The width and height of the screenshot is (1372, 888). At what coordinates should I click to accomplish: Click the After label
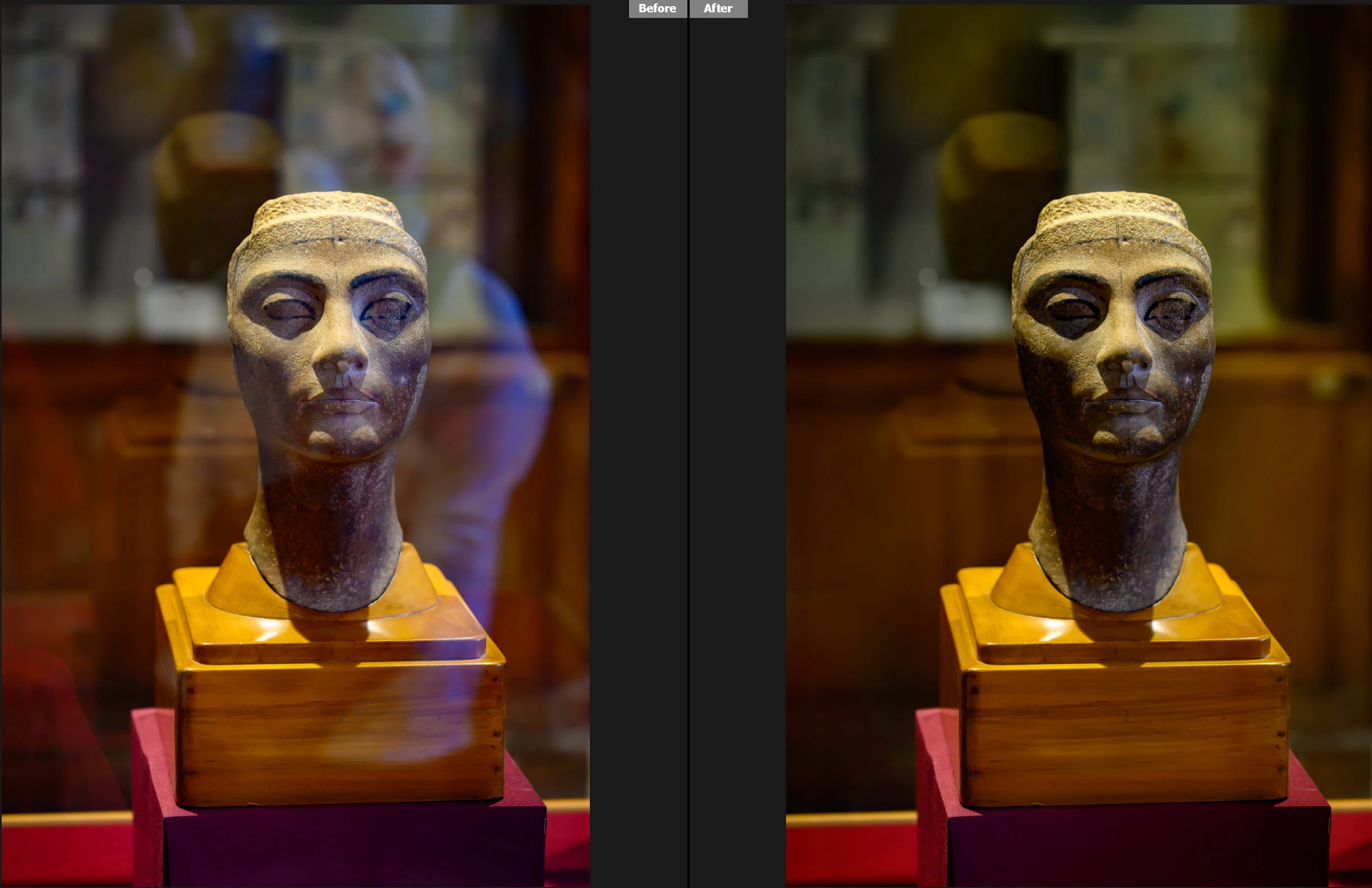point(718,8)
